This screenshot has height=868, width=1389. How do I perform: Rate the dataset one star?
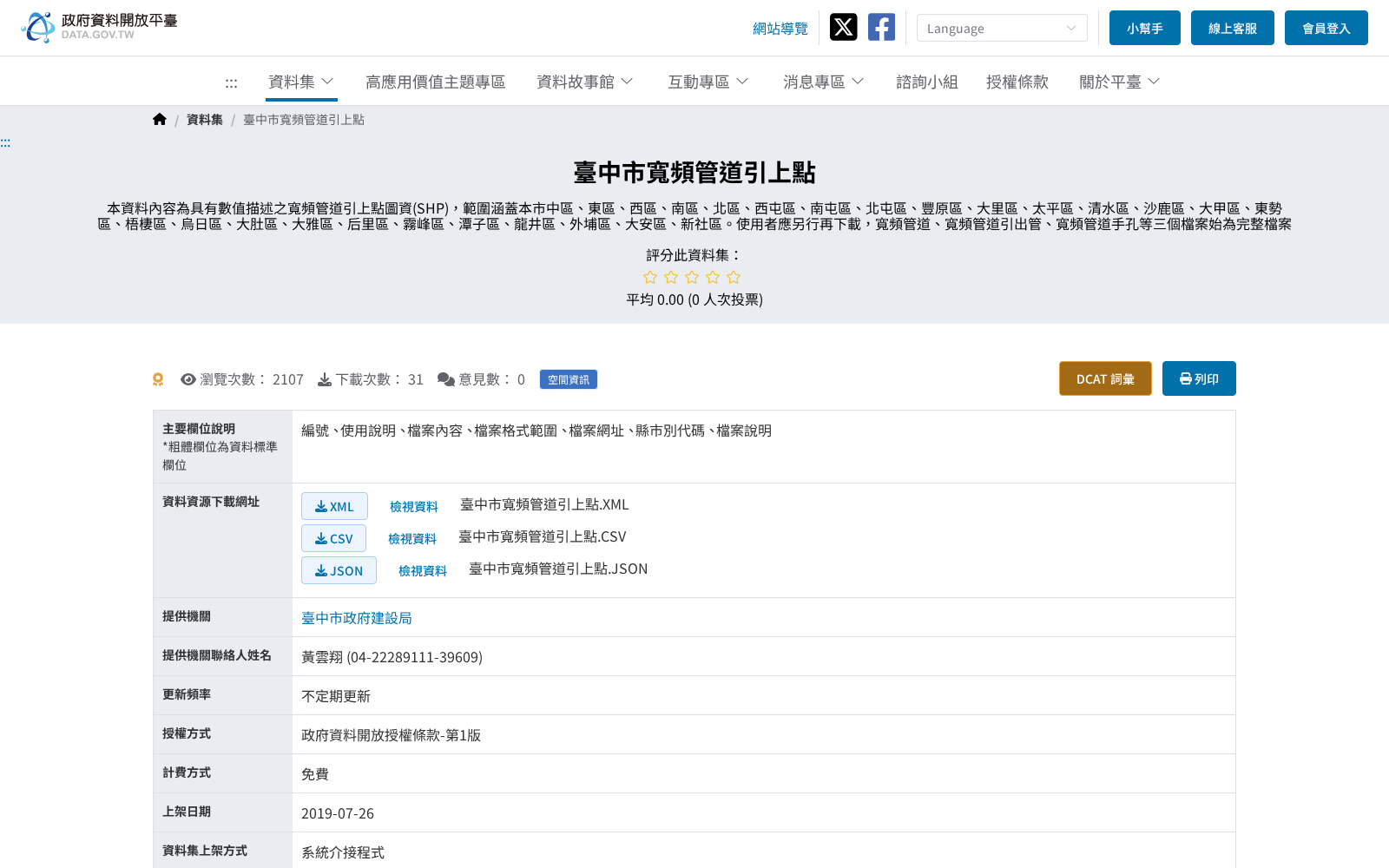coord(650,277)
